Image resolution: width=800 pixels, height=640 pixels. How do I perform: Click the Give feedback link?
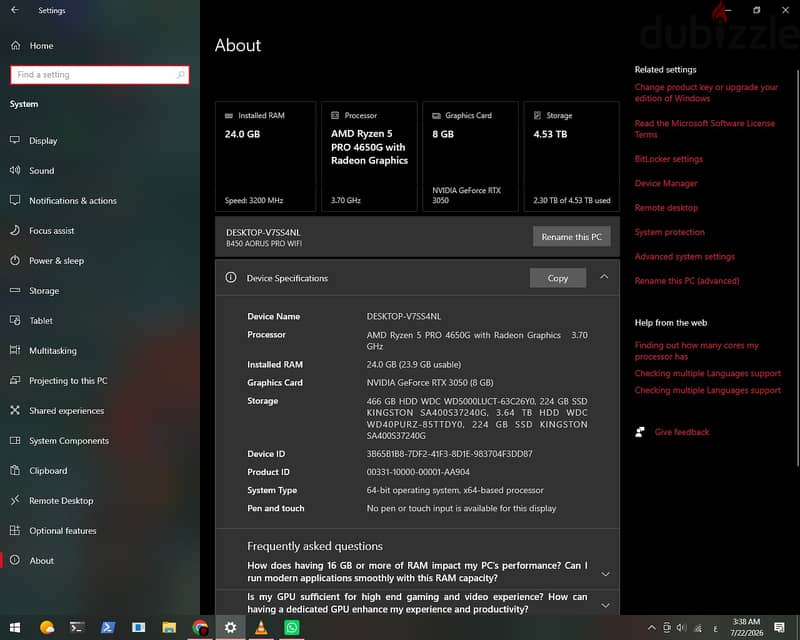(682, 432)
